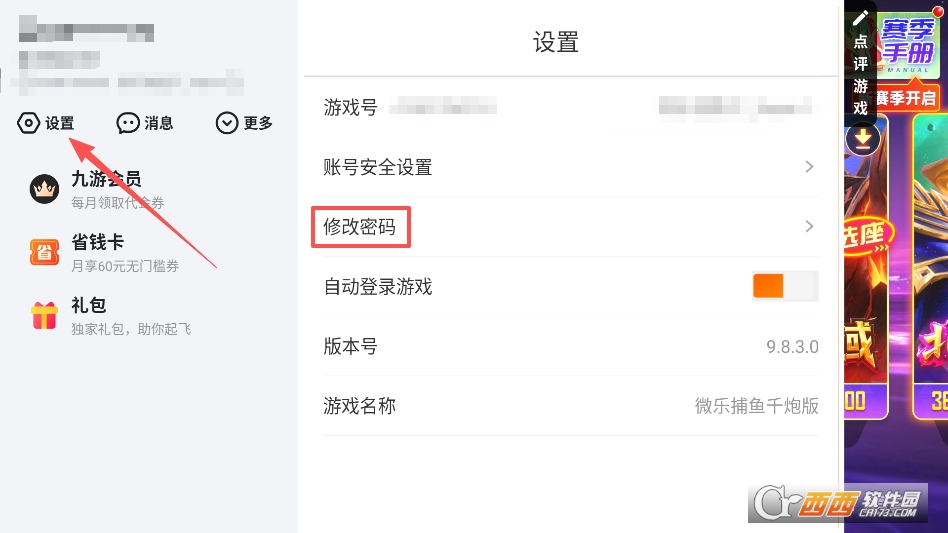Open the 省钱卡 60元 coupon entry
This screenshot has width=948, height=533.
pyautogui.click(x=130, y=266)
